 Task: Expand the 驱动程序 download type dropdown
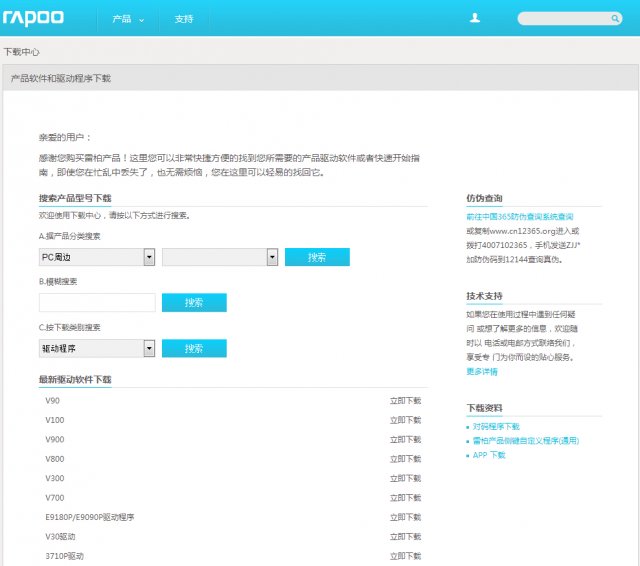click(x=149, y=348)
